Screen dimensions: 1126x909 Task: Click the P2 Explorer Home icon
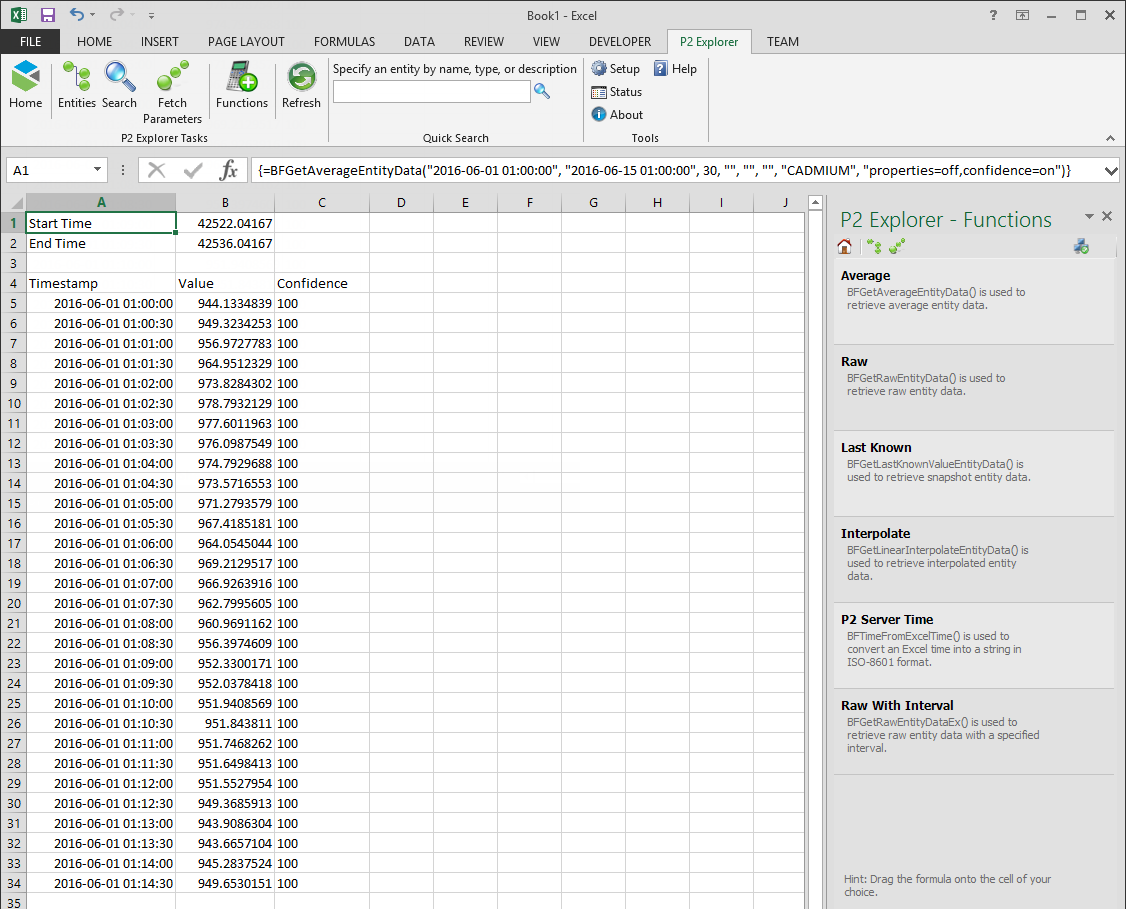[25, 84]
